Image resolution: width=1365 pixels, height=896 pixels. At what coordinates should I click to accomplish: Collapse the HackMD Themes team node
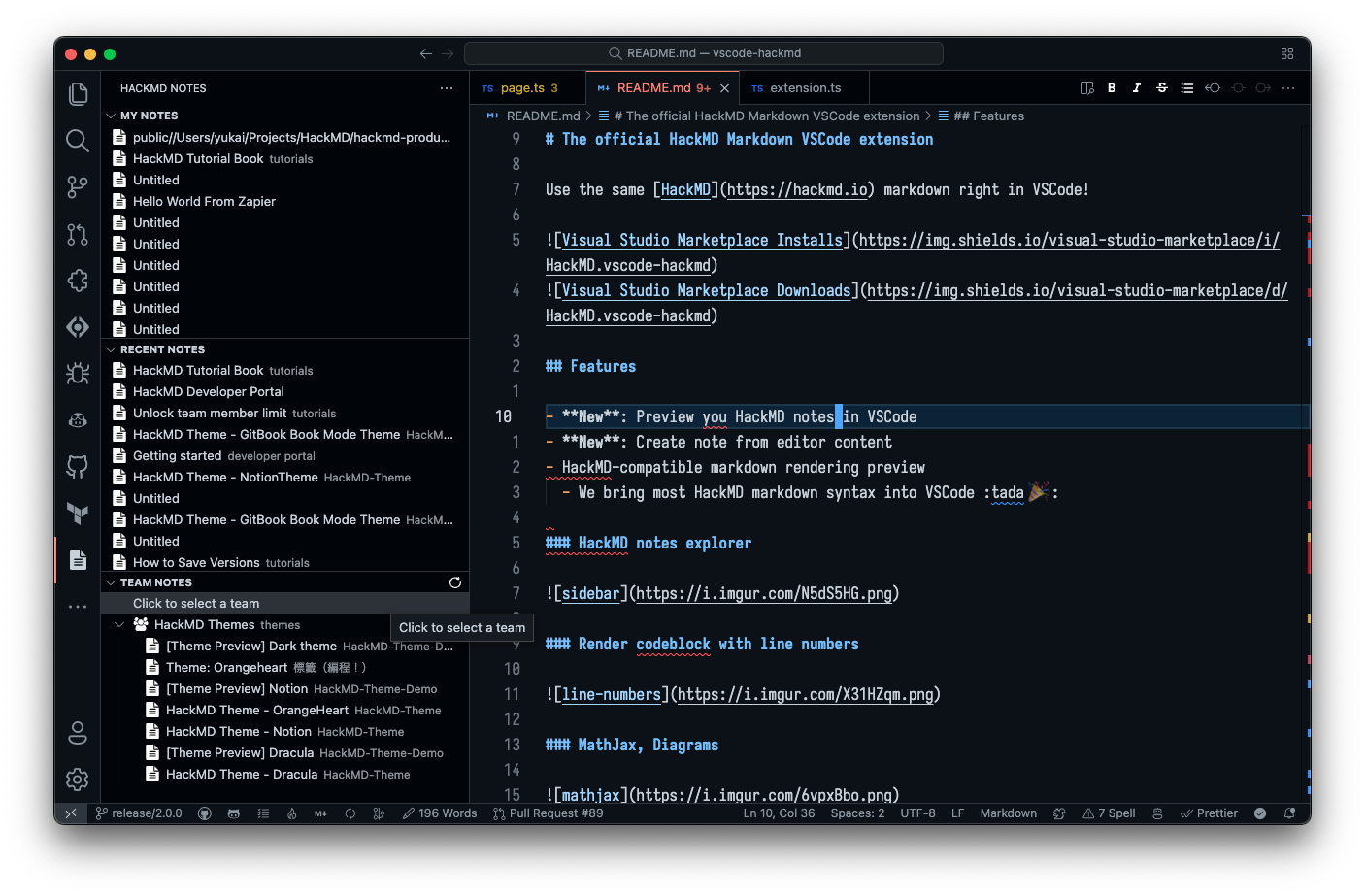click(119, 625)
